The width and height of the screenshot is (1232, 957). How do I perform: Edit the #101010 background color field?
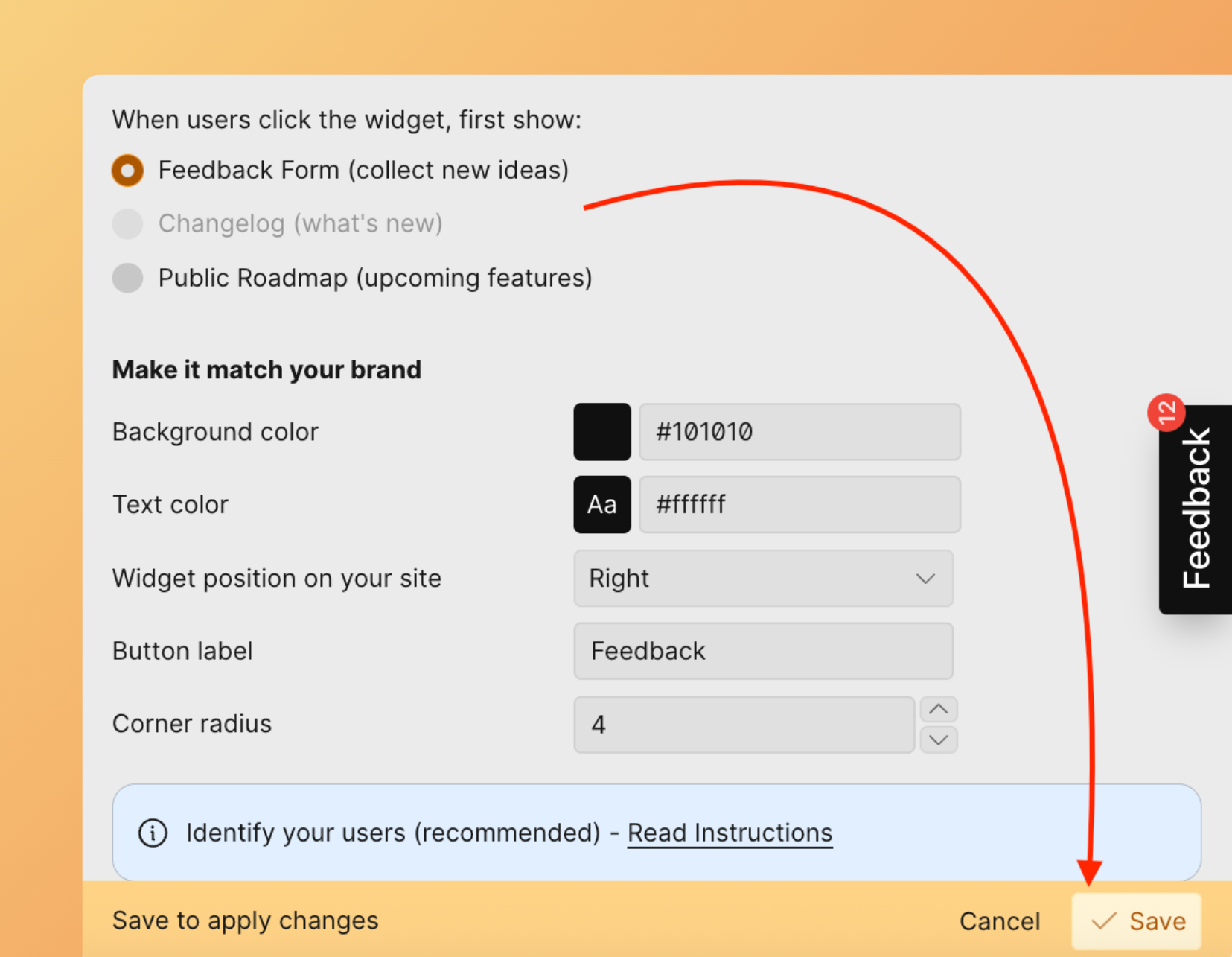799,432
